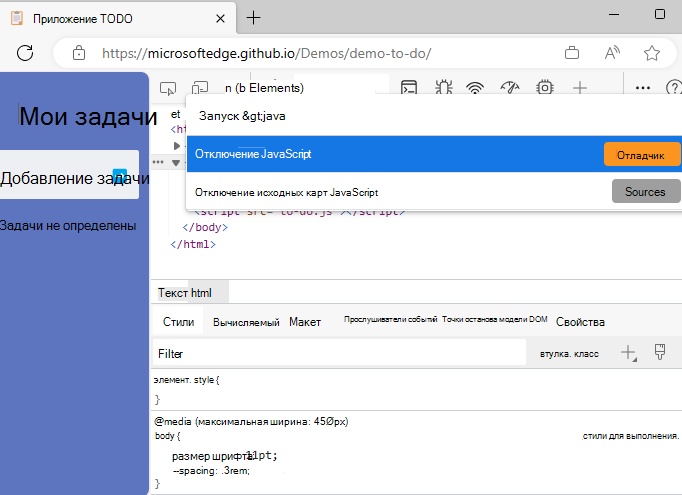Switch to the Стили tab
682x495 pixels.
[x=178, y=322]
